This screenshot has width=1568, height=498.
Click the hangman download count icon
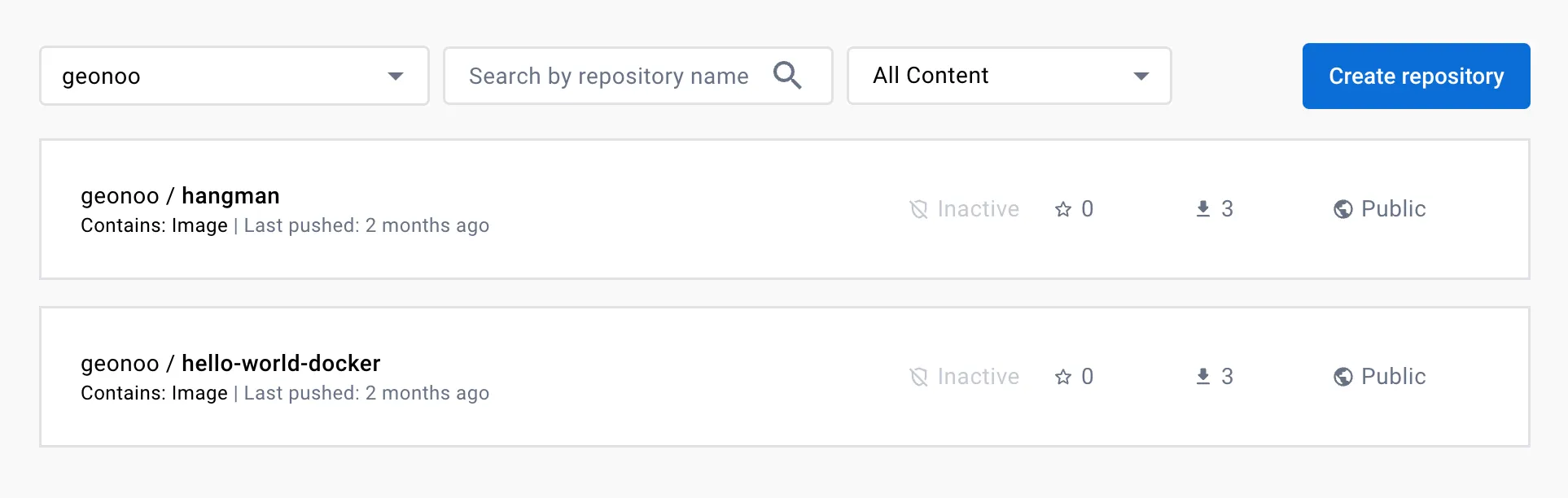[1202, 209]
